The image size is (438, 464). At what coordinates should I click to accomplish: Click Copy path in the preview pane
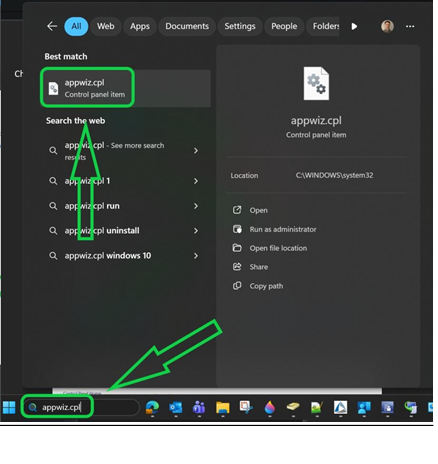266,286
